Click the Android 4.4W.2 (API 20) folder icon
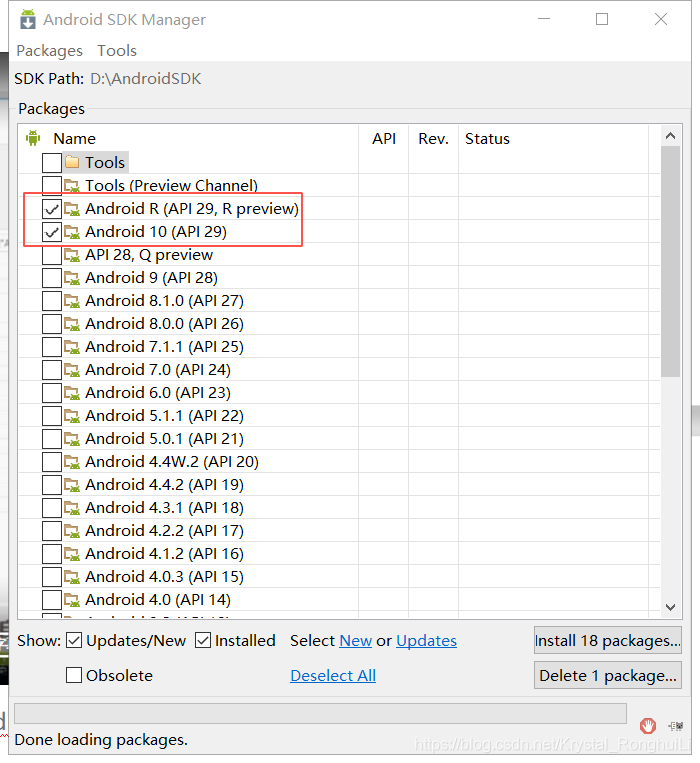700x763 pixels. tap(72, 462)
